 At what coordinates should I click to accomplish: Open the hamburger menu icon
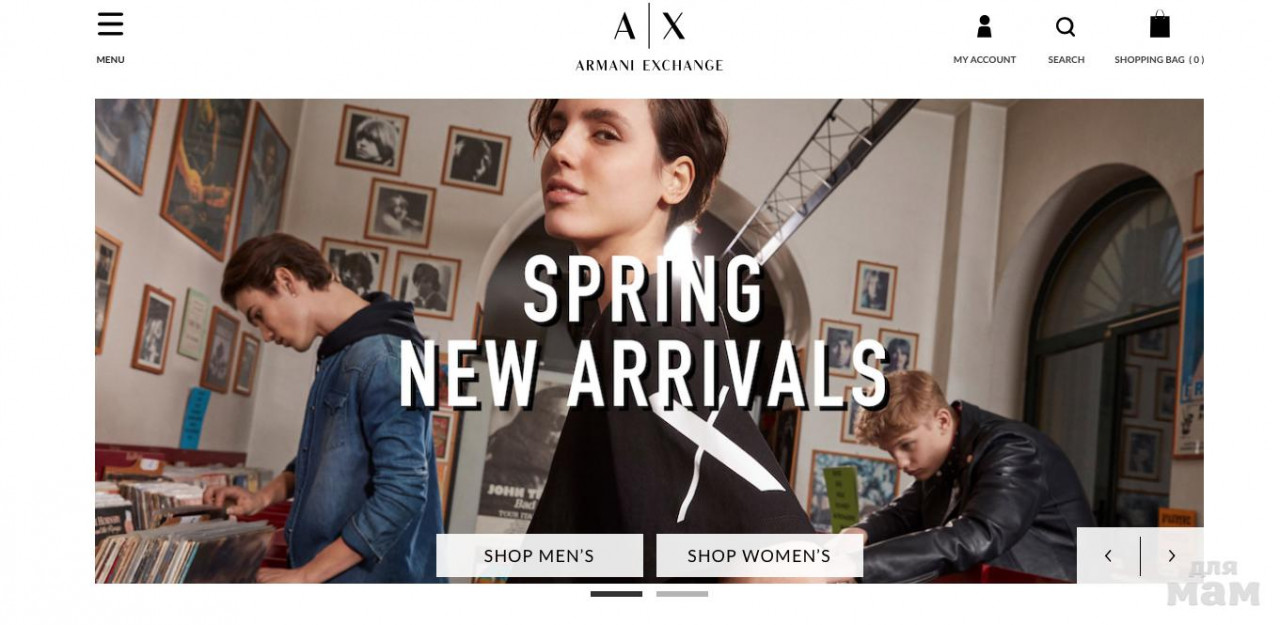pyautogui.click(x=110, y=24)
